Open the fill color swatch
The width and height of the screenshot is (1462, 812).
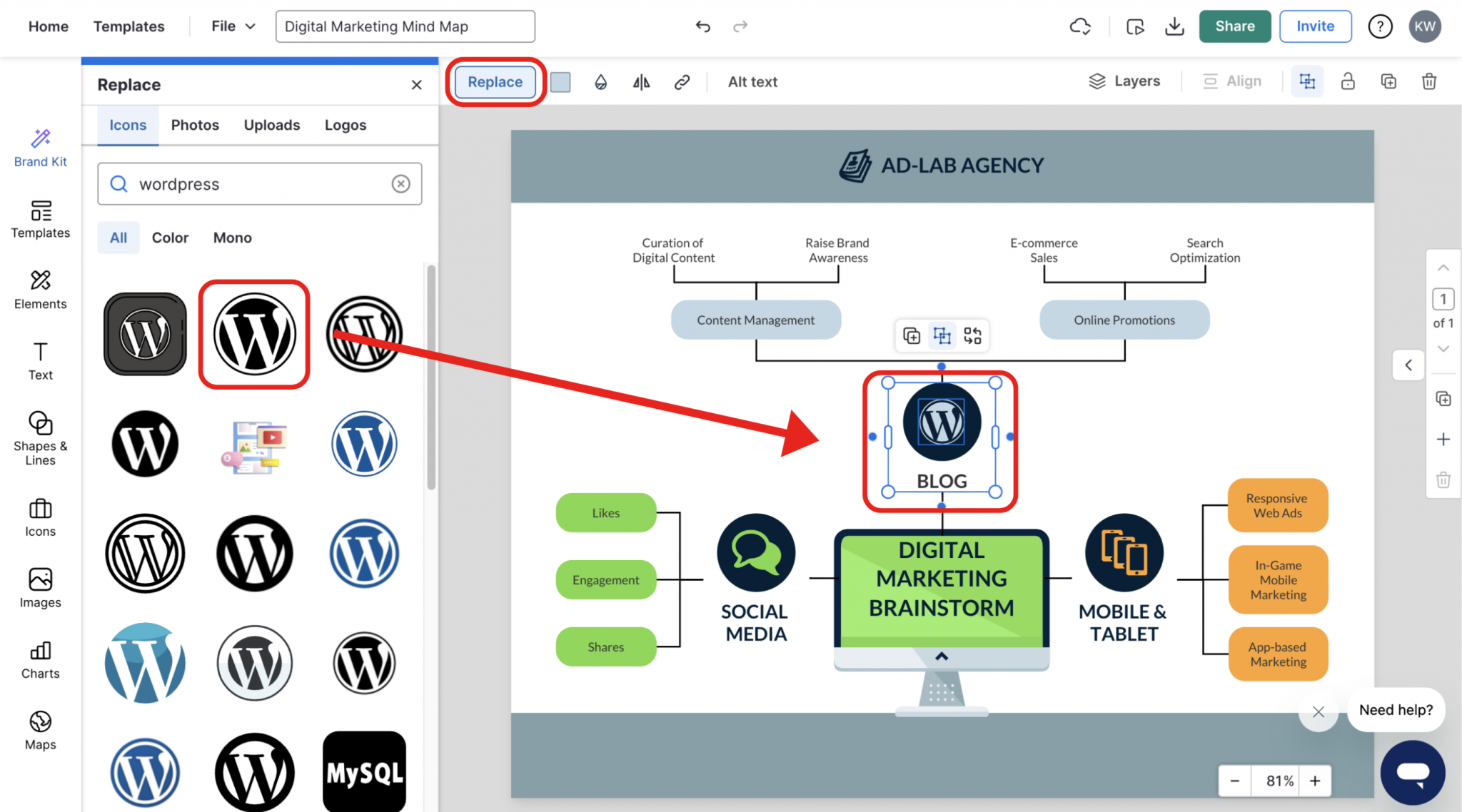tap(560, 82)
